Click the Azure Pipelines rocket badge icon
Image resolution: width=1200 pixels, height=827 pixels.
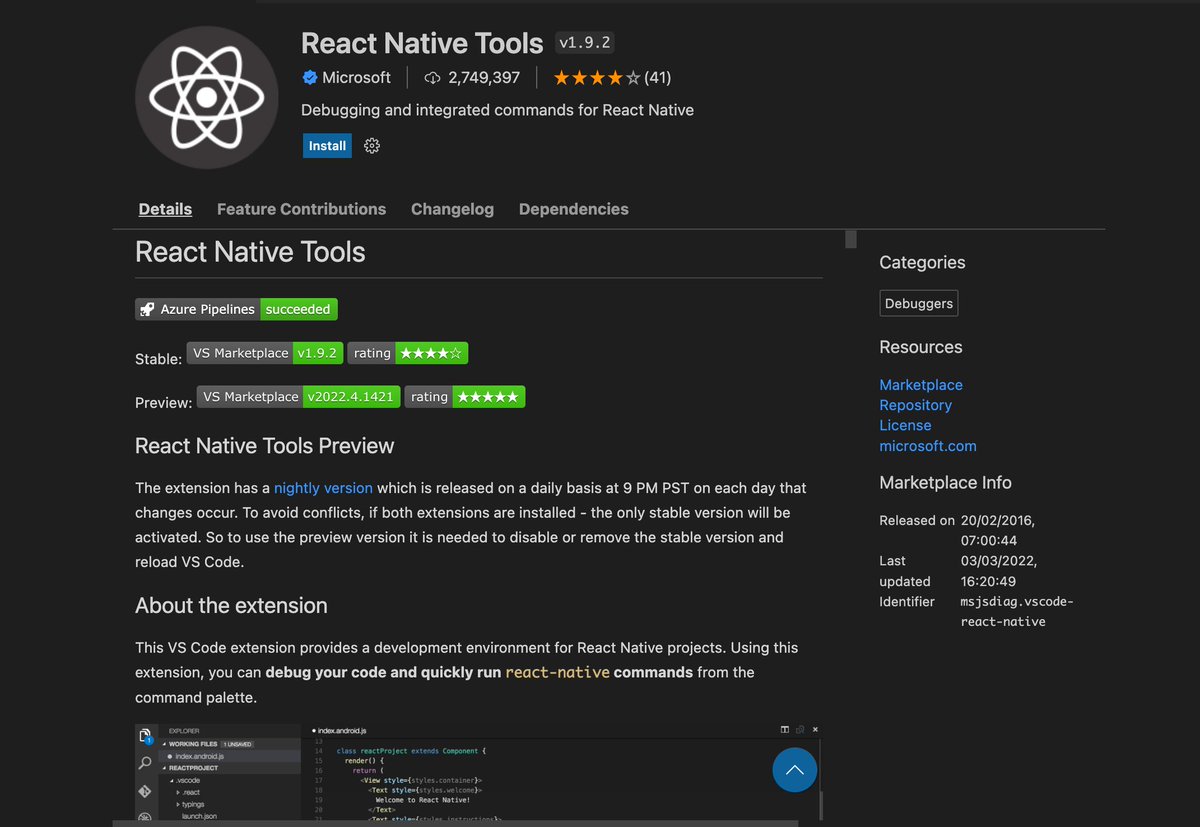147,310
